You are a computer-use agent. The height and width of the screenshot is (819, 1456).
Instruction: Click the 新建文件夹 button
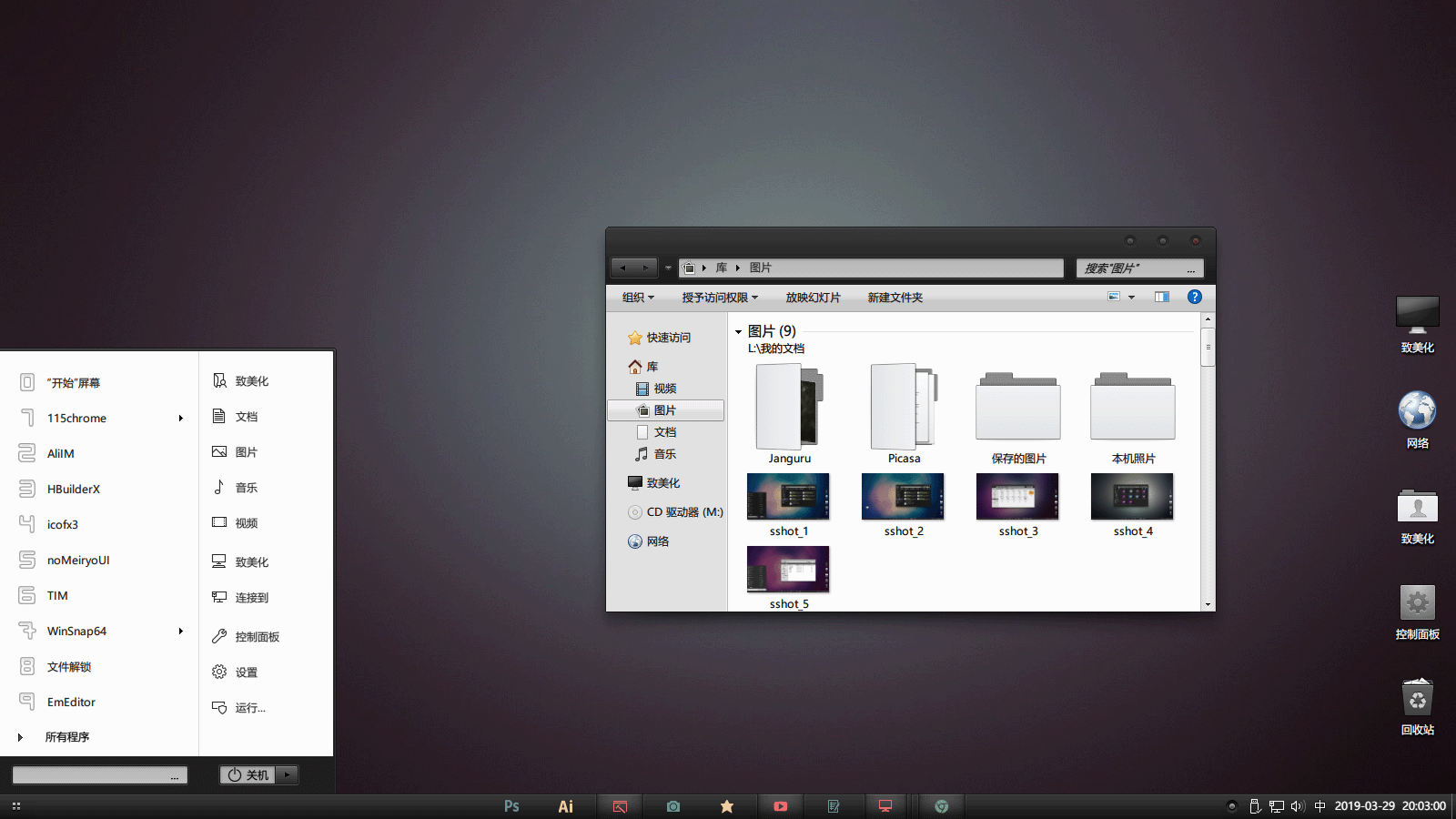[x=895, y=298]
